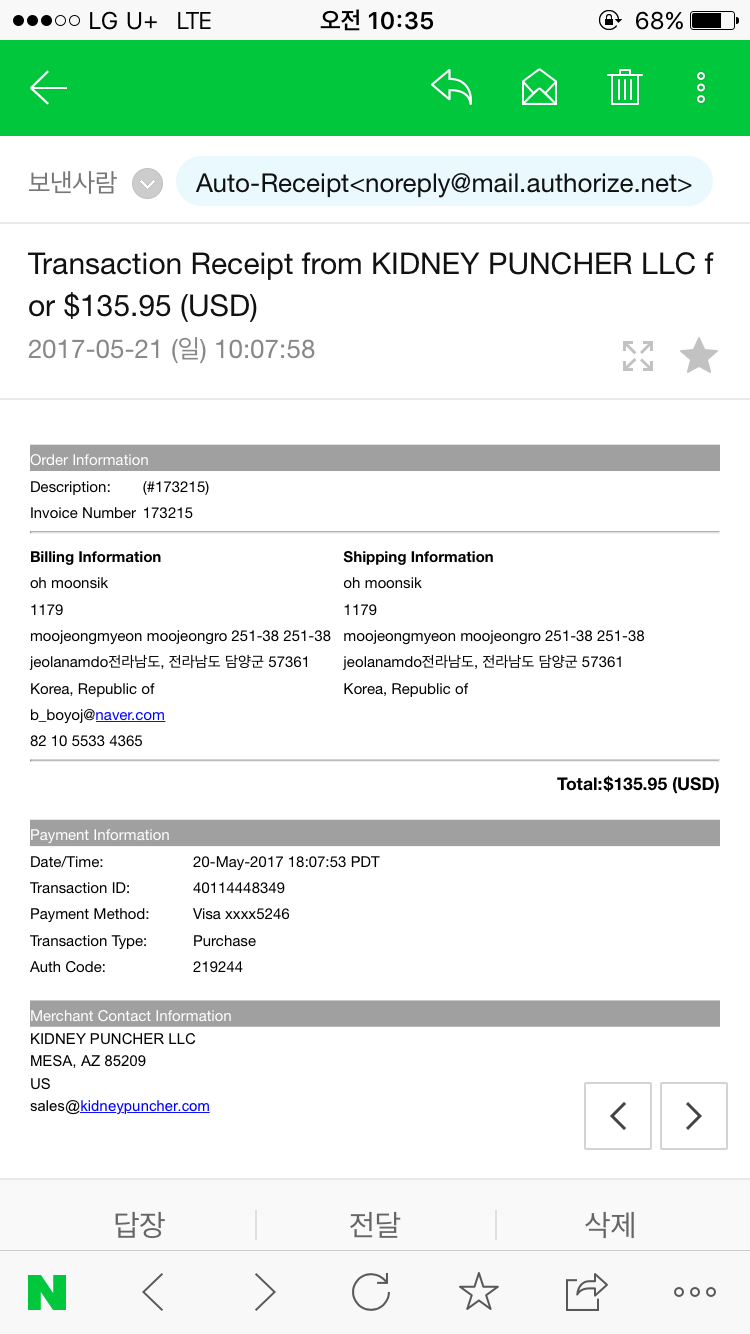Open the three-dot vertical more menu
The height and width of the screenshot is (1334, 750).
click(701, 88)
